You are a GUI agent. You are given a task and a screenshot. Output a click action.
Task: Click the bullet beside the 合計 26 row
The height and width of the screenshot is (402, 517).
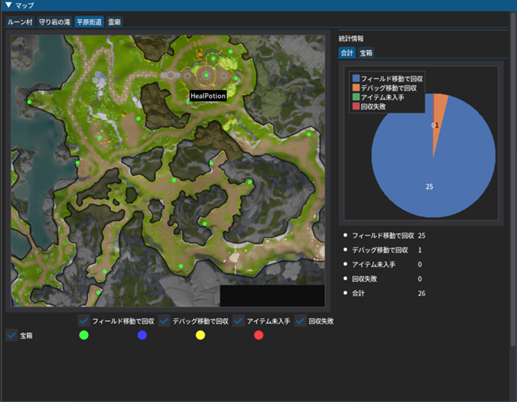tap(345, 293)
